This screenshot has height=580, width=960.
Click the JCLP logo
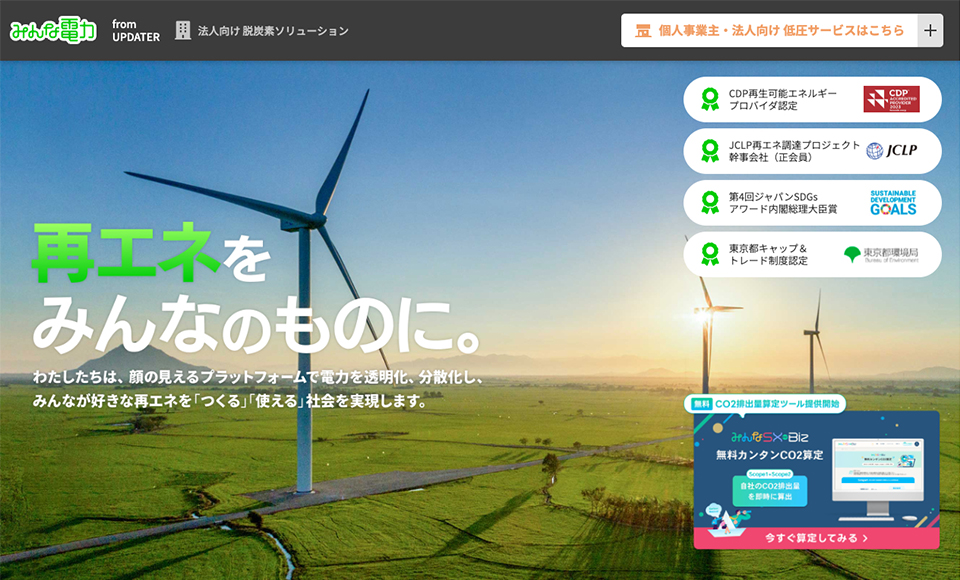click(x=891, y=151)
